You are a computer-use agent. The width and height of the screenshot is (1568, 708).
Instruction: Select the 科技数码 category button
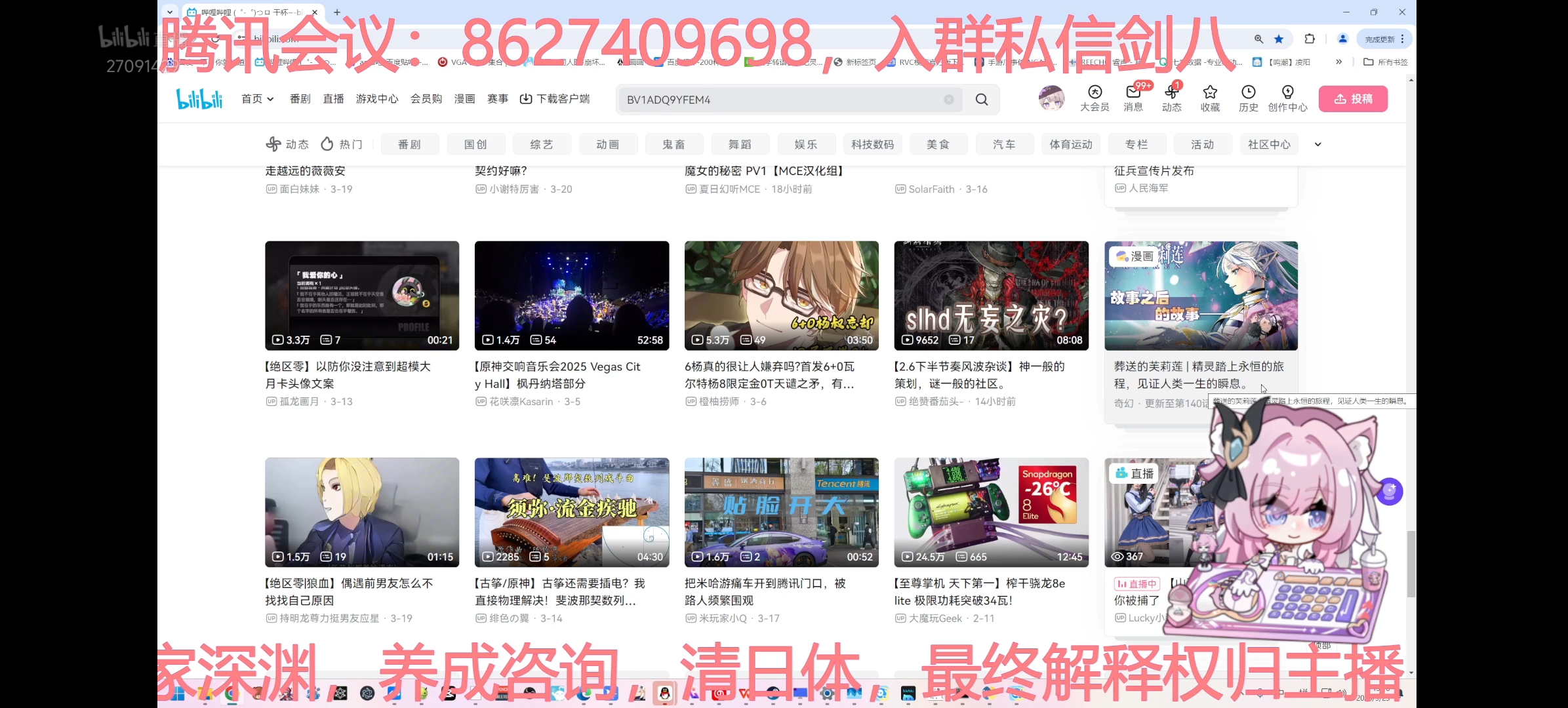click(872, 144)
